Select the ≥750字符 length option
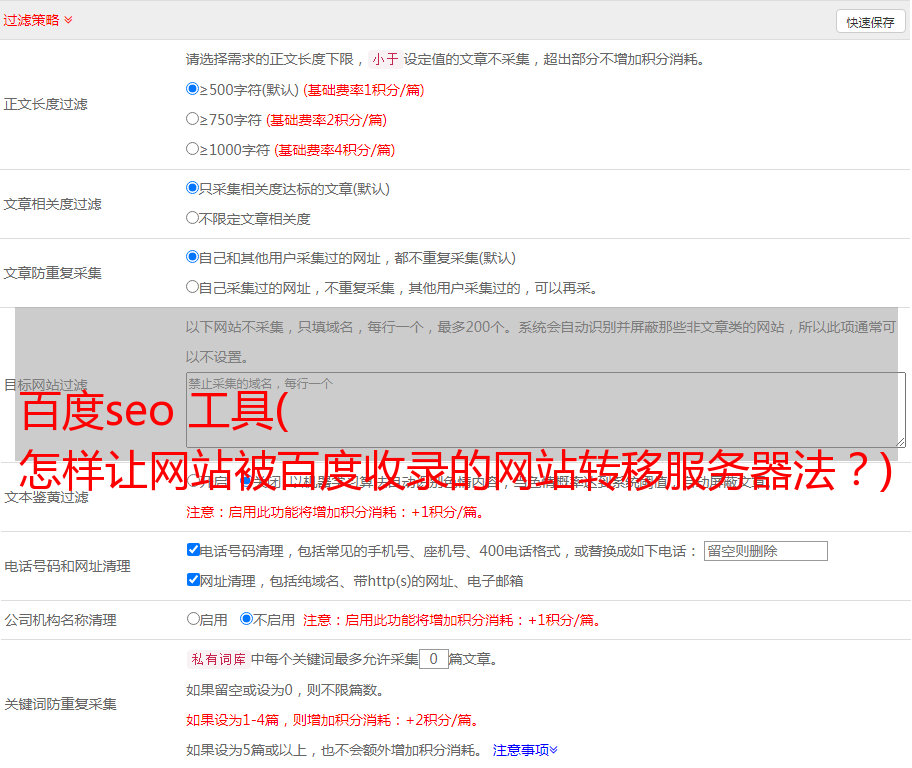 193,119
